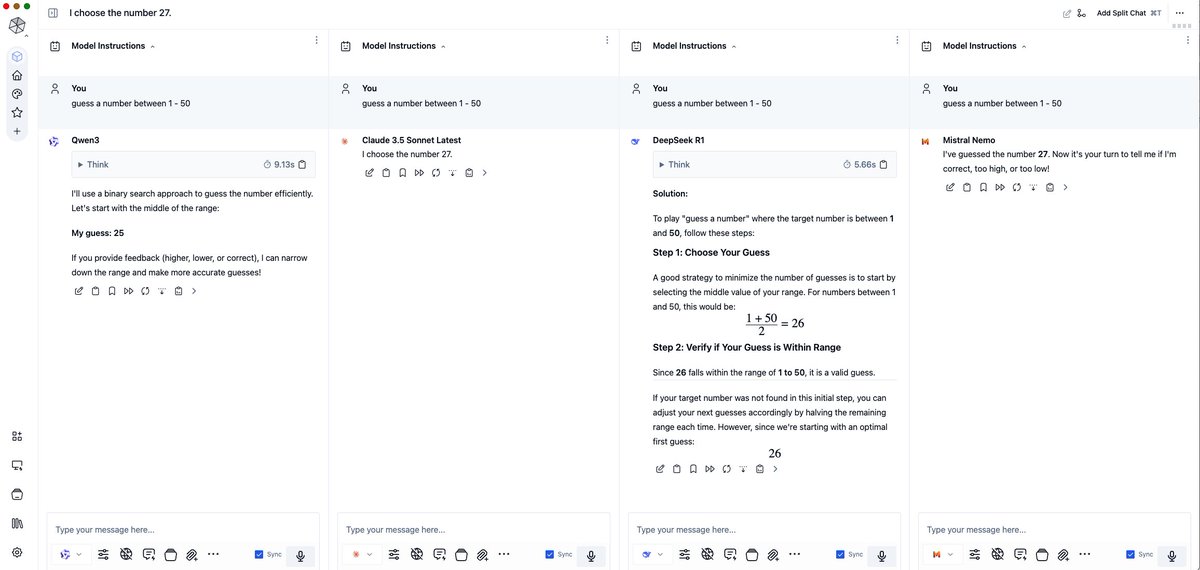
Task: Click 'Step 1: Choose Your Guess' heading
Action: (x=711, y=252)
